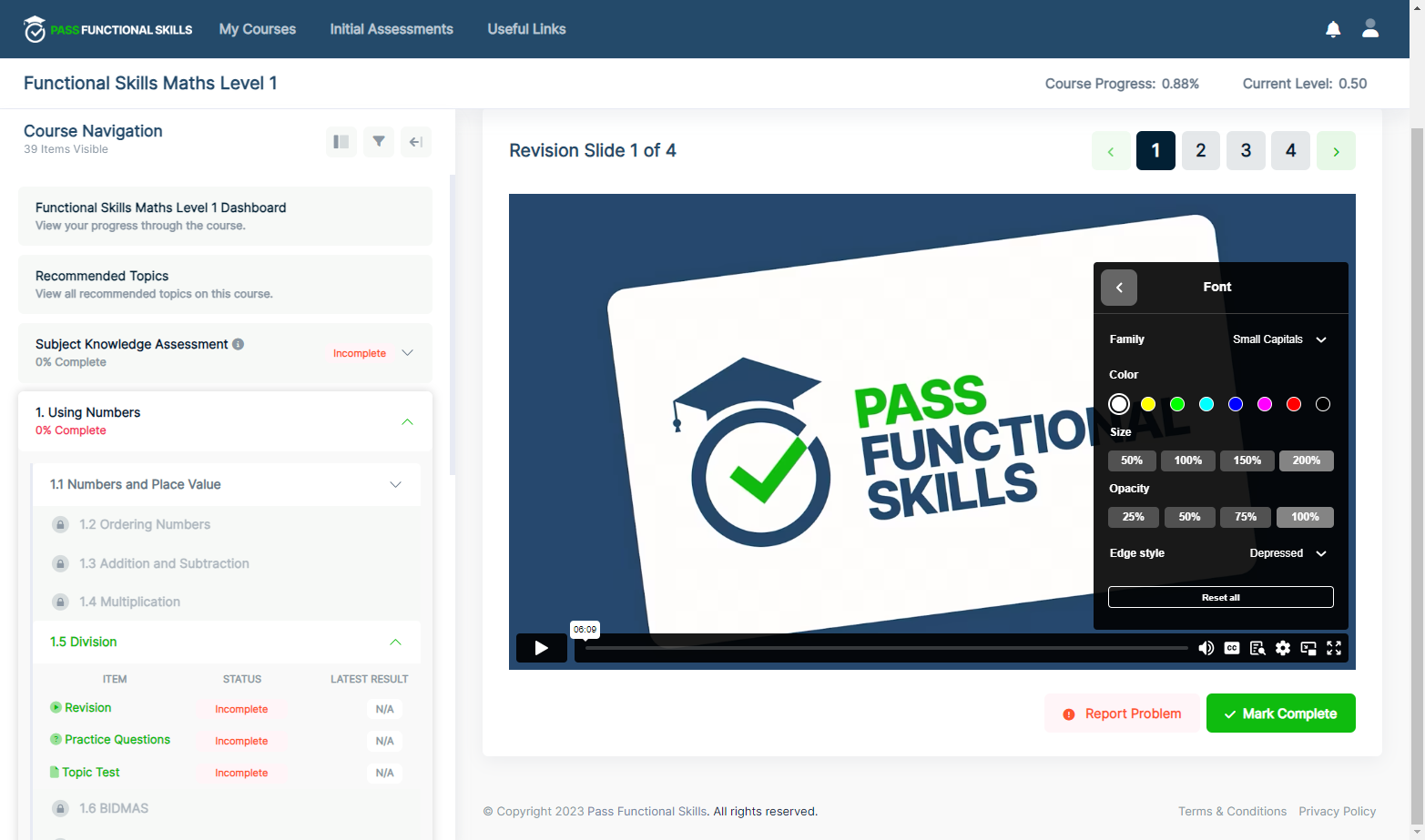Click the lock icon for 1.2 Ordering Numbers
Viewport: 1425px width, 840px height.
coord(60,525)
